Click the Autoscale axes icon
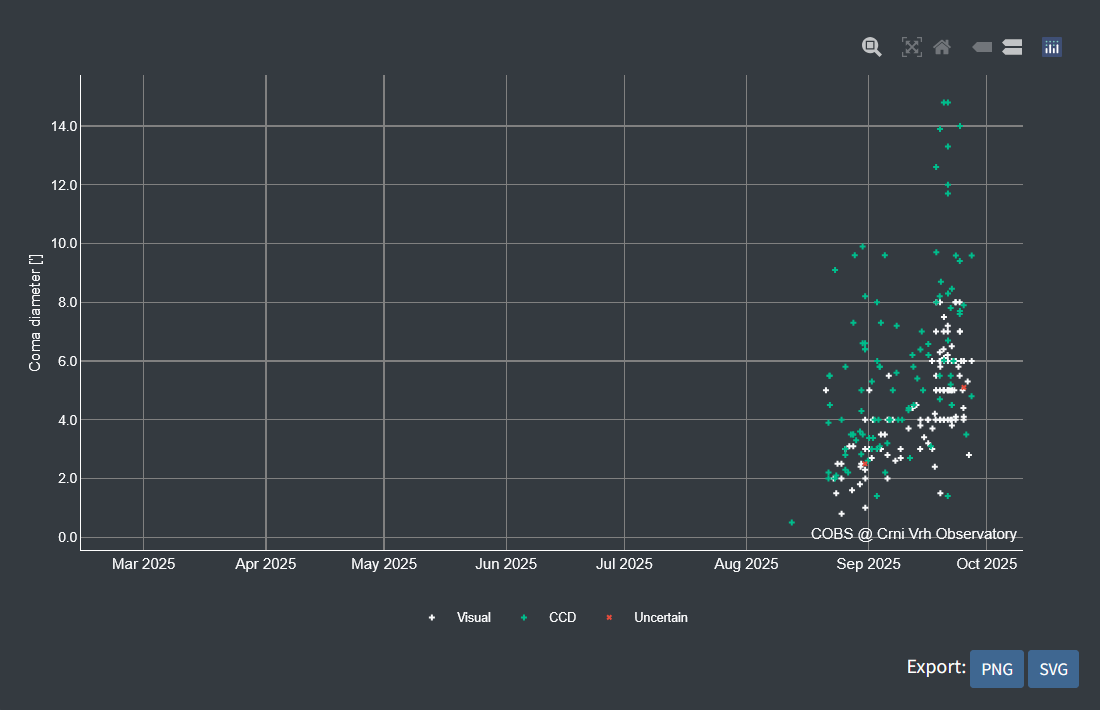Viewport: 1100px width, 710px height. click(x=911, y=47)
